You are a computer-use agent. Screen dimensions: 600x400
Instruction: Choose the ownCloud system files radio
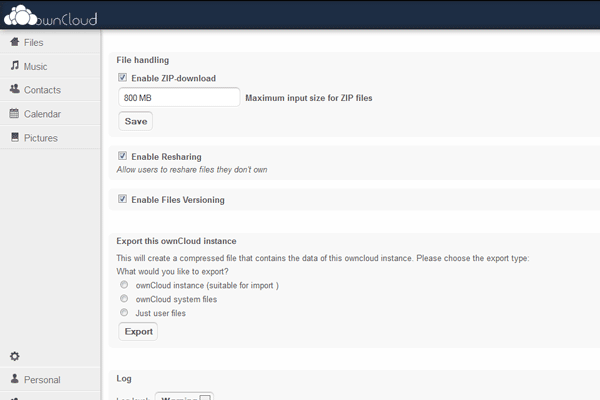point(124,299)
